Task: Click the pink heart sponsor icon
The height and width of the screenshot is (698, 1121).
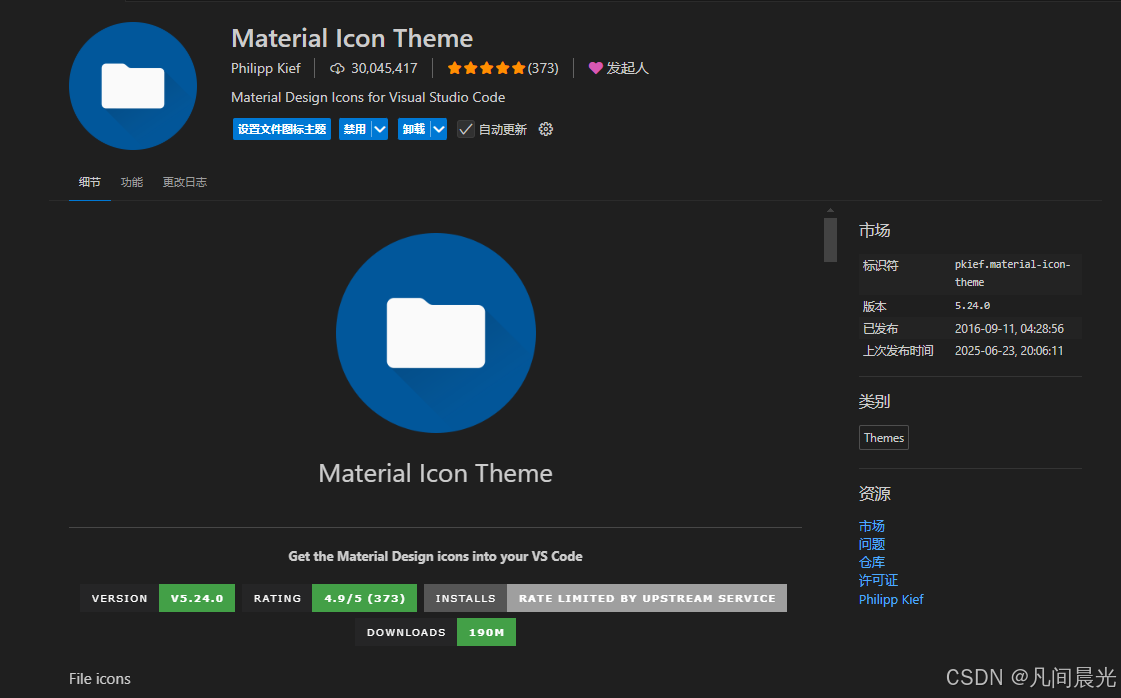Action: point(596,69)
